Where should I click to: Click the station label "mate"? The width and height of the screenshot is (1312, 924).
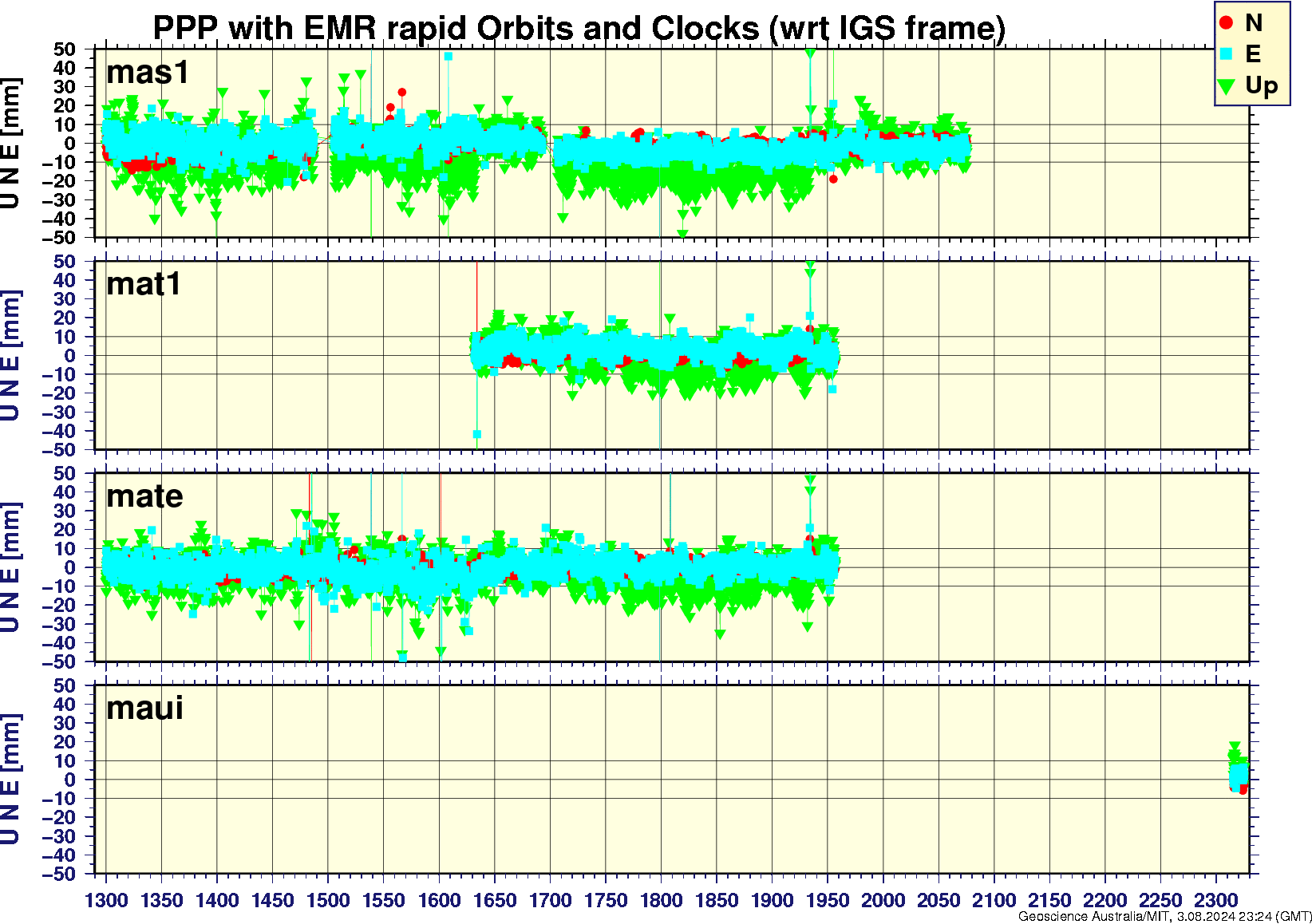pyautogui.click(x=144, y=496)
